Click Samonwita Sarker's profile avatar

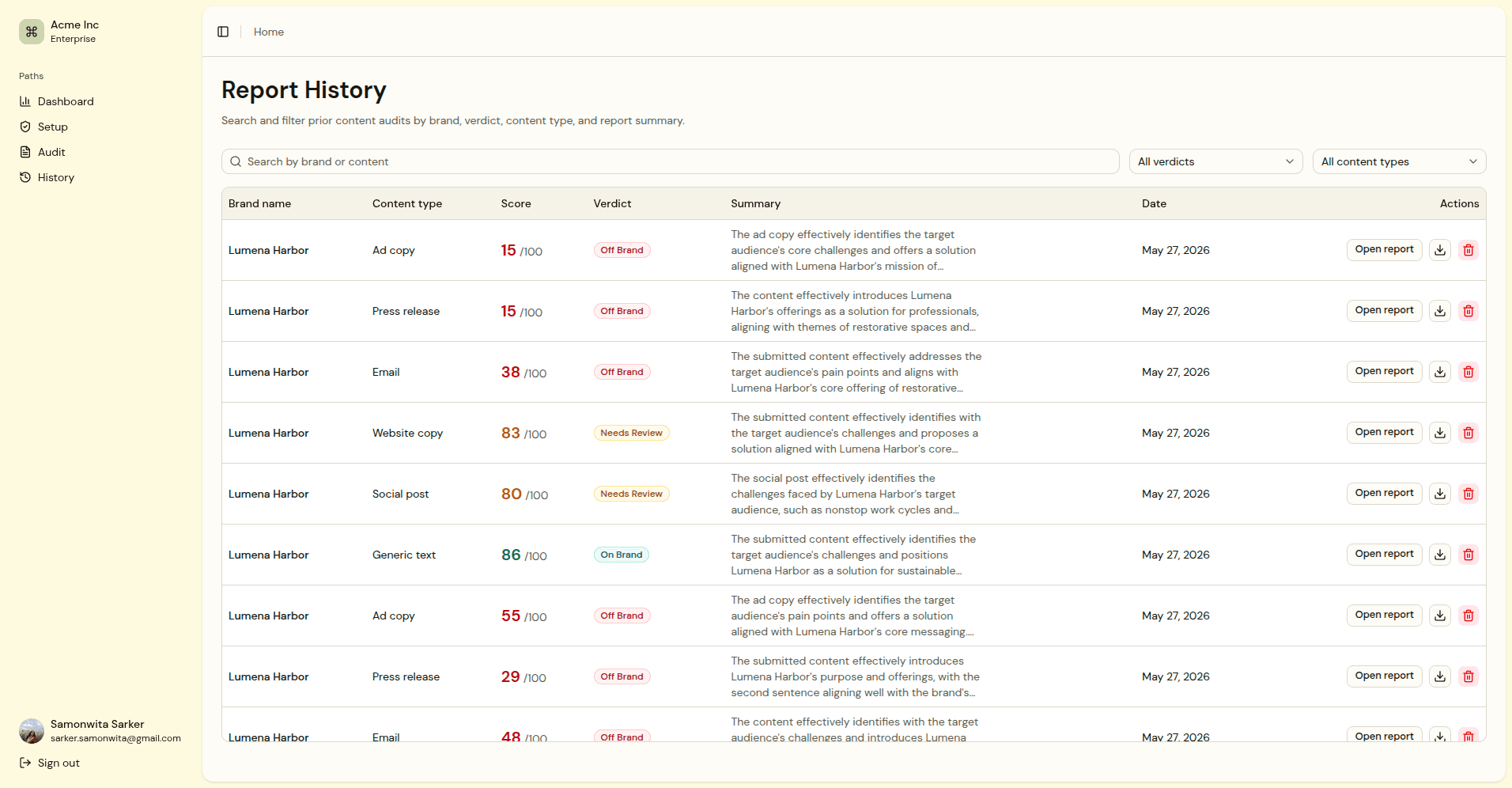[x=32, y=731]
